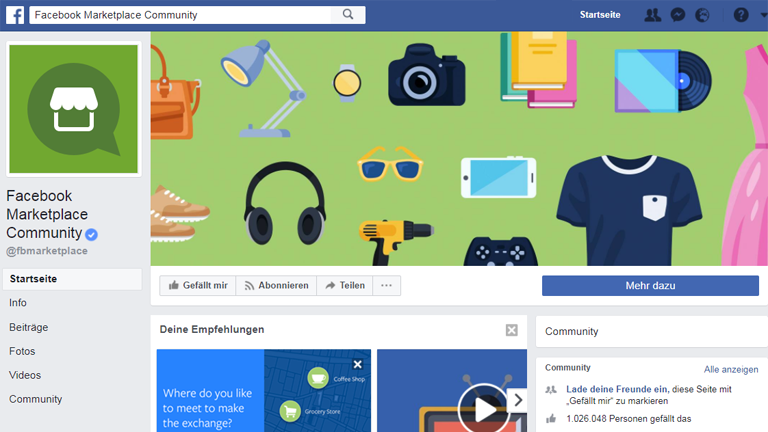The height and width of the screenshot is (432, 768).
Task: Click the Coffee Shop map marker
Action: (318, 378)
